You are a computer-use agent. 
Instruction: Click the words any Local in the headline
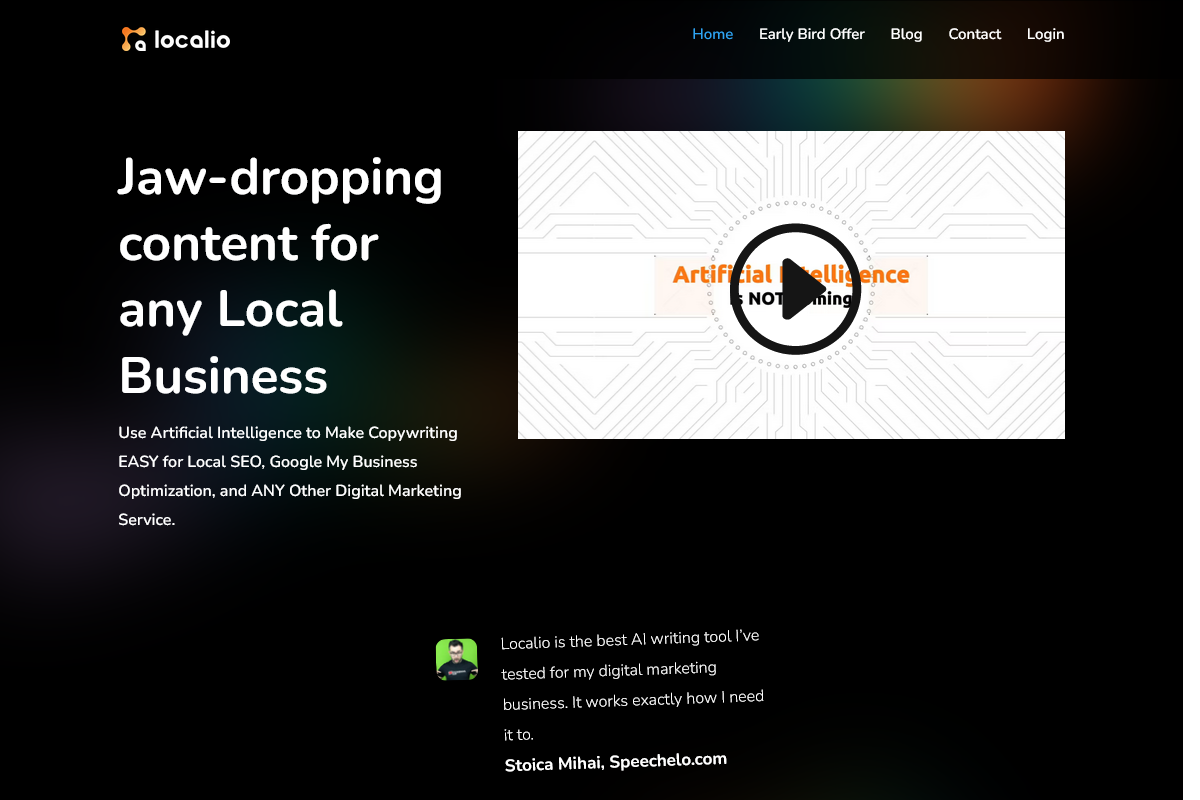point(230,310)
